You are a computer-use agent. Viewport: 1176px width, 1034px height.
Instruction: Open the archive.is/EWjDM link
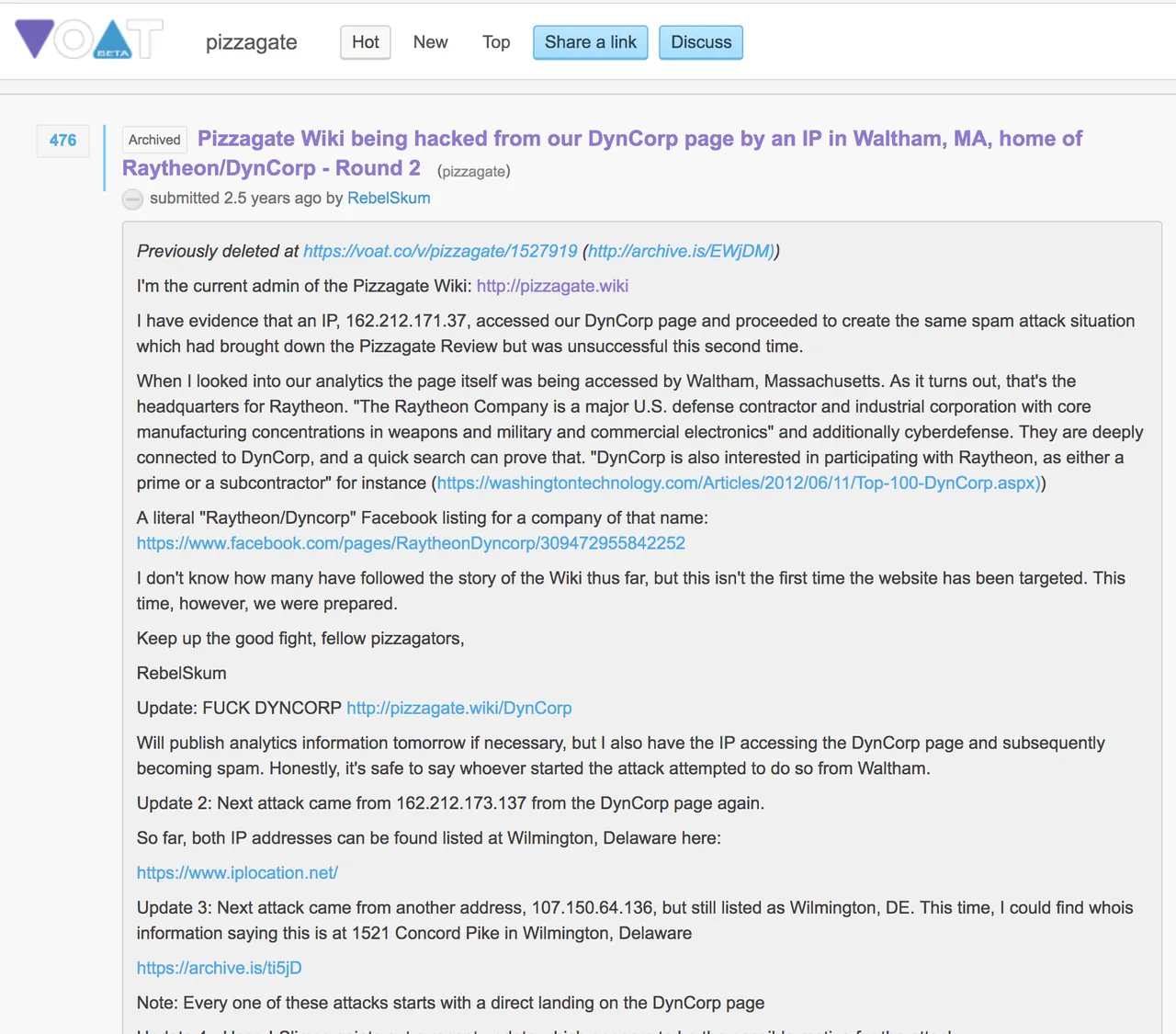pyautogui.click(x=681, y=251)
